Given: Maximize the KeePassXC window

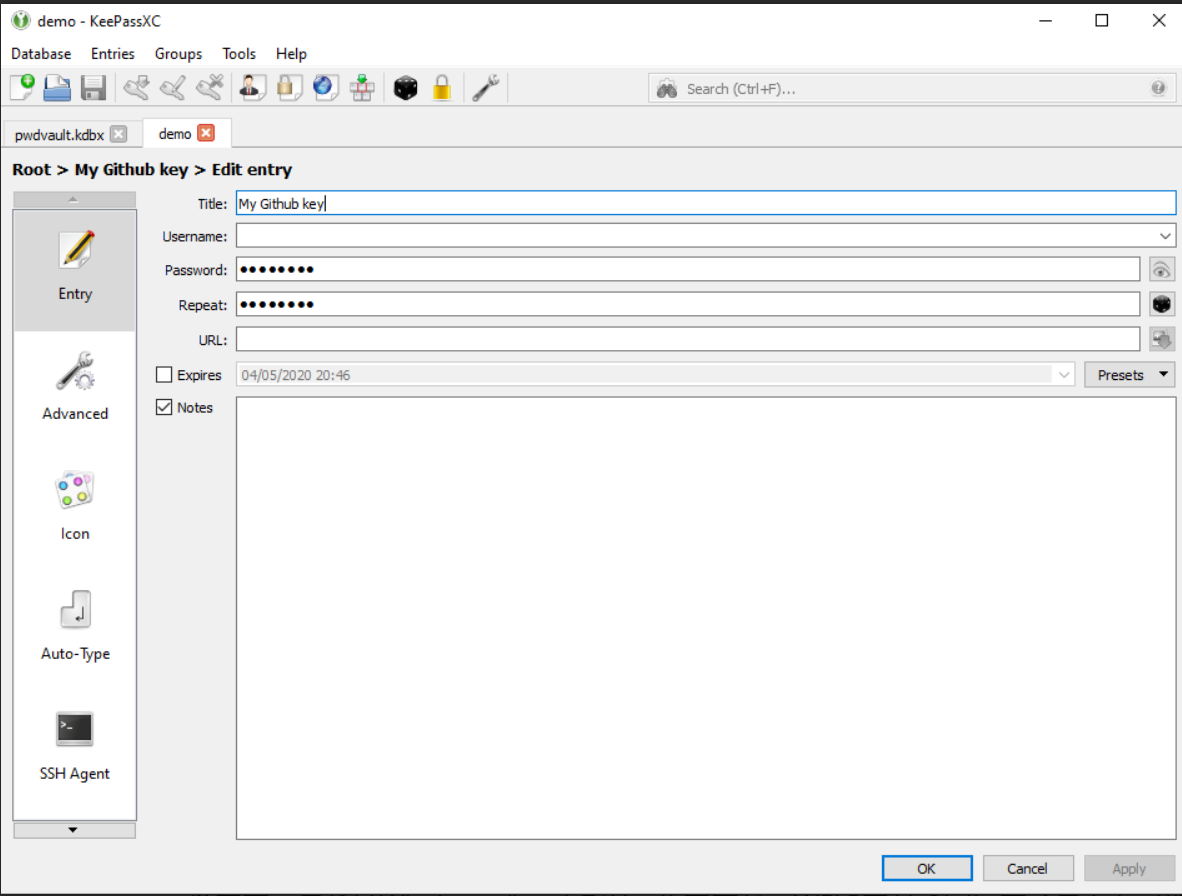Looking at the screenshot, I should (x=1101, y=21).
